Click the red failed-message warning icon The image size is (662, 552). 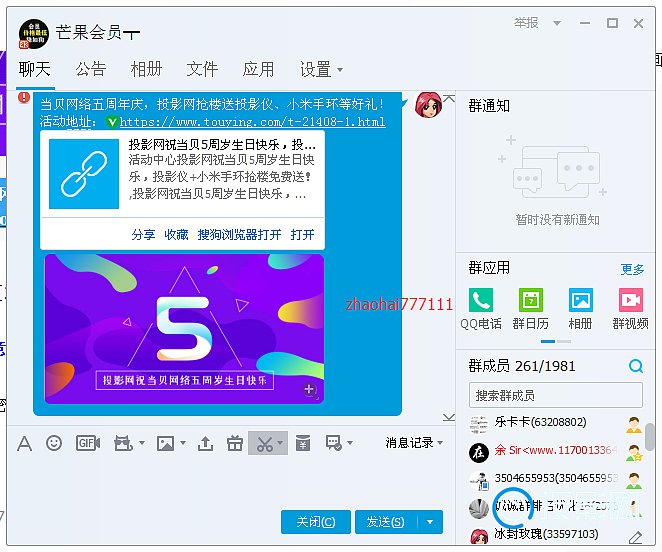point(24,98)
